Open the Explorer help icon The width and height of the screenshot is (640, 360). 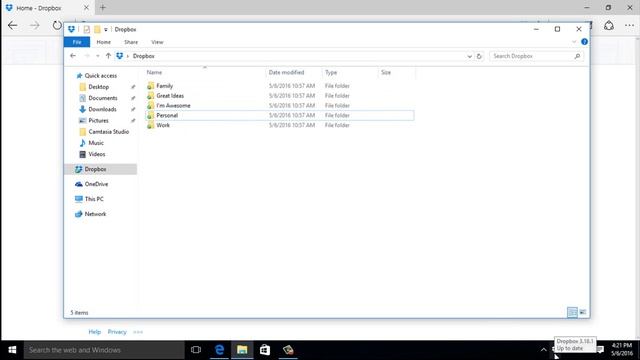tap(584, 42)
